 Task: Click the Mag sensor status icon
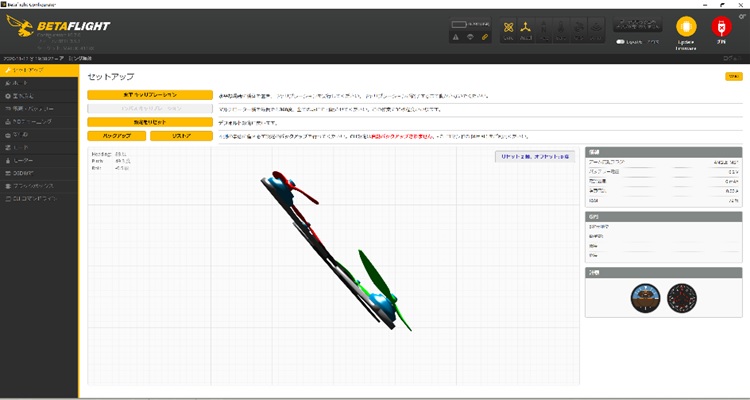(543, 30)
